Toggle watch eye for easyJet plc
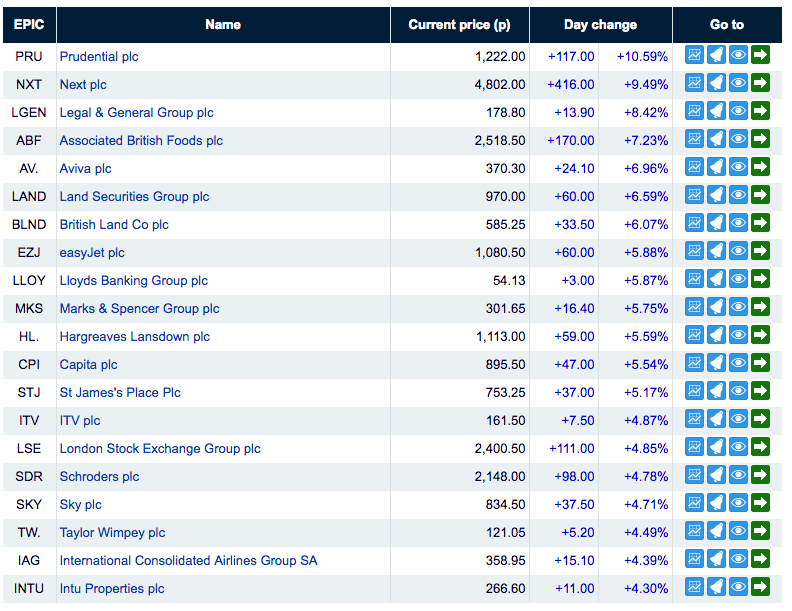Image resolution: width=792 pixels, height=611 pixels. [x=738, y=251]
